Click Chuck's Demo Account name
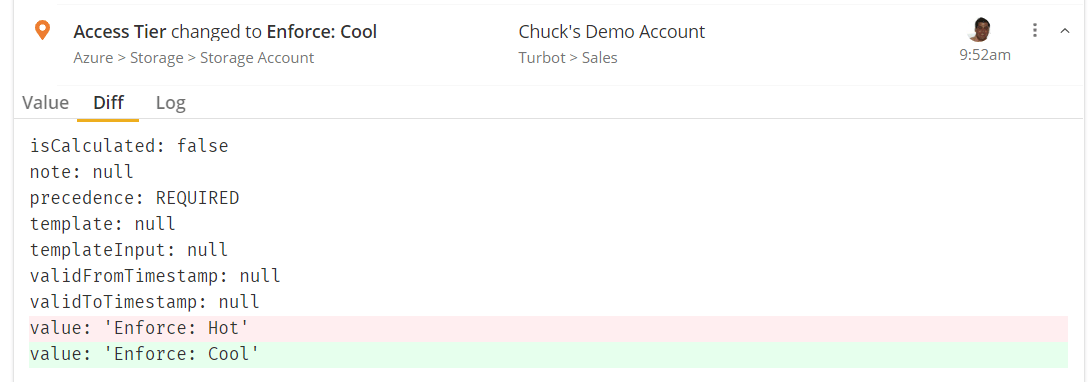1089x382 pixels. pos(612,31)
